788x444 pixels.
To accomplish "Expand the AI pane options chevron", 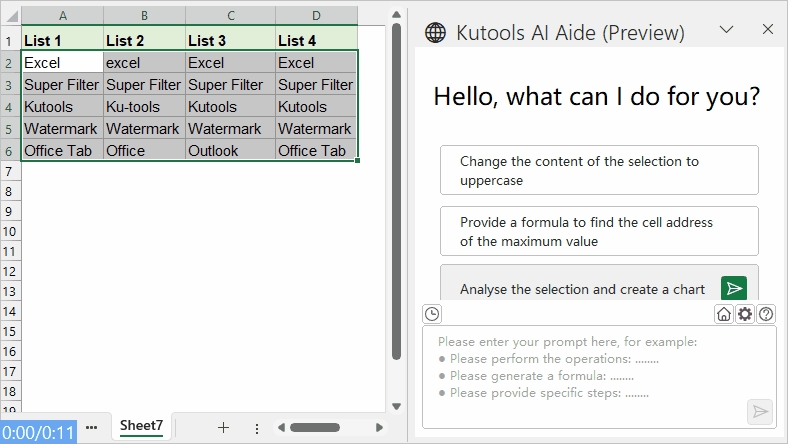I will coord(728,31).
